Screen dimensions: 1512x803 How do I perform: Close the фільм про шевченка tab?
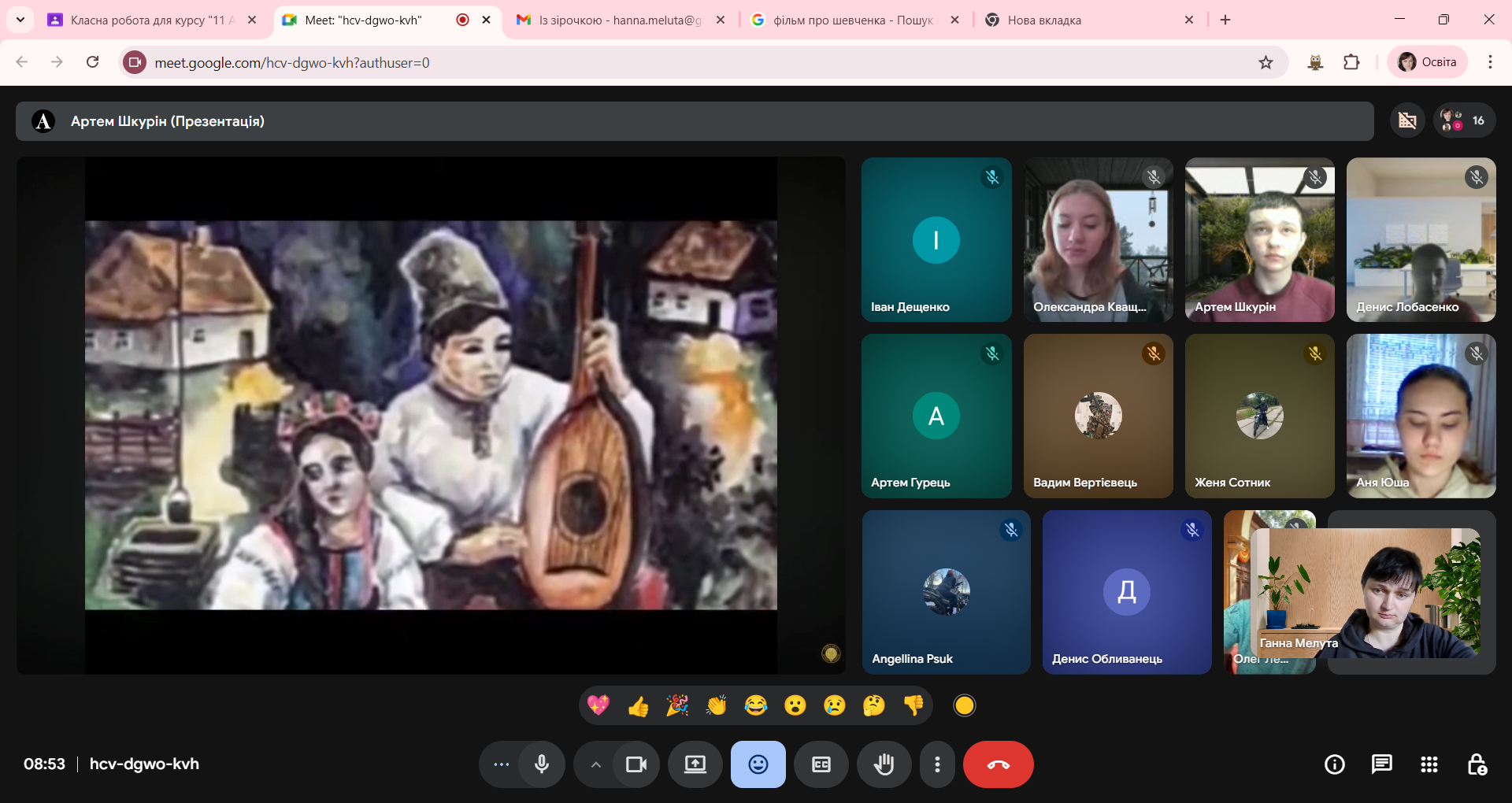(955, 20)
